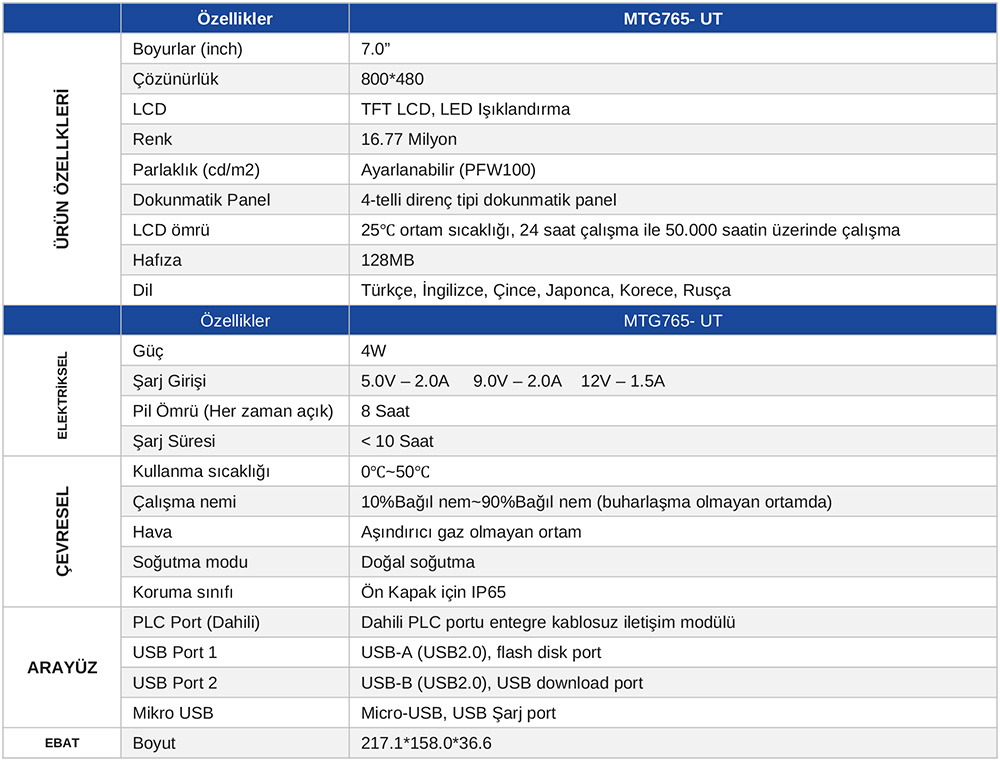Select the 'Dil' label cell

[x=142, y=290]
